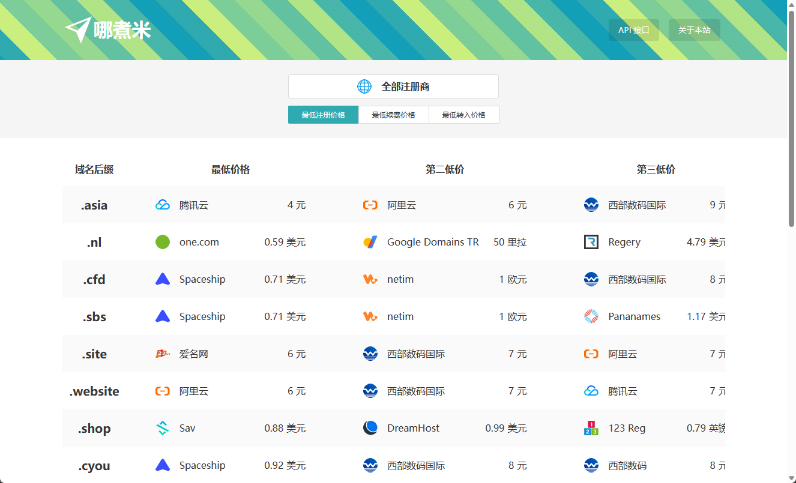Click the Pananames icon
Screen dimensions: 796x483
tap(591, 316)
